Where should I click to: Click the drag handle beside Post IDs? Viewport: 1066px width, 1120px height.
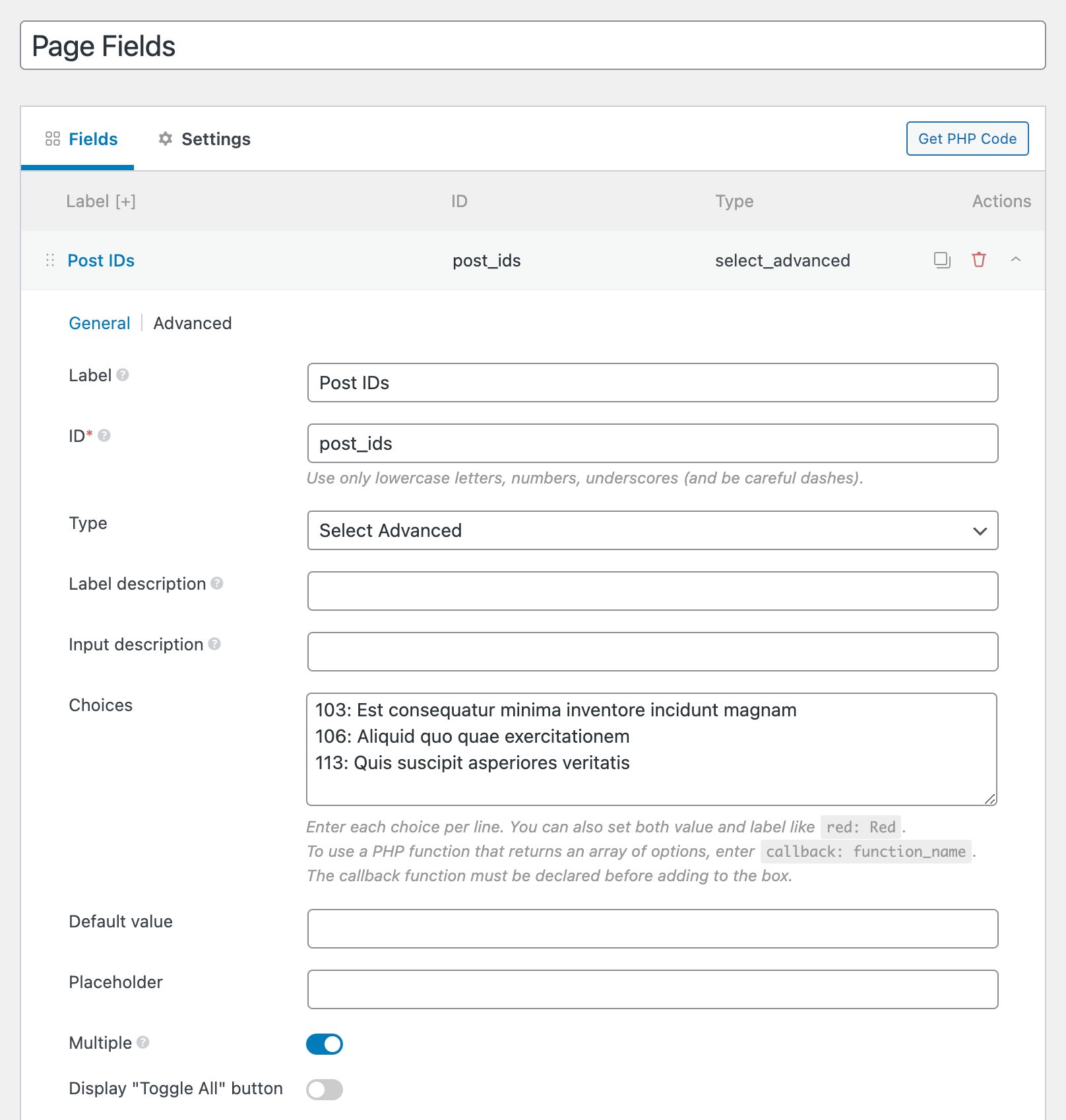click(49, 260)
